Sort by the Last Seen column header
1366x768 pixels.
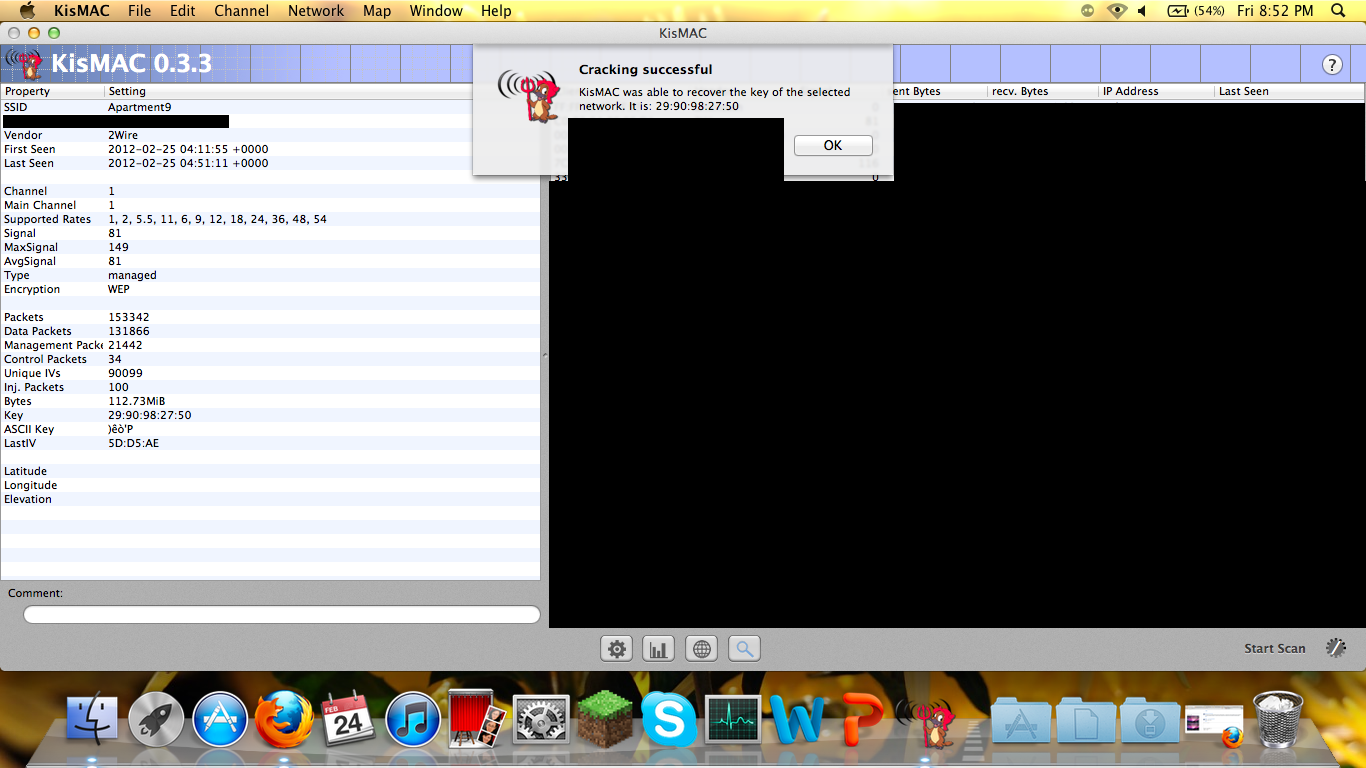1289,91
